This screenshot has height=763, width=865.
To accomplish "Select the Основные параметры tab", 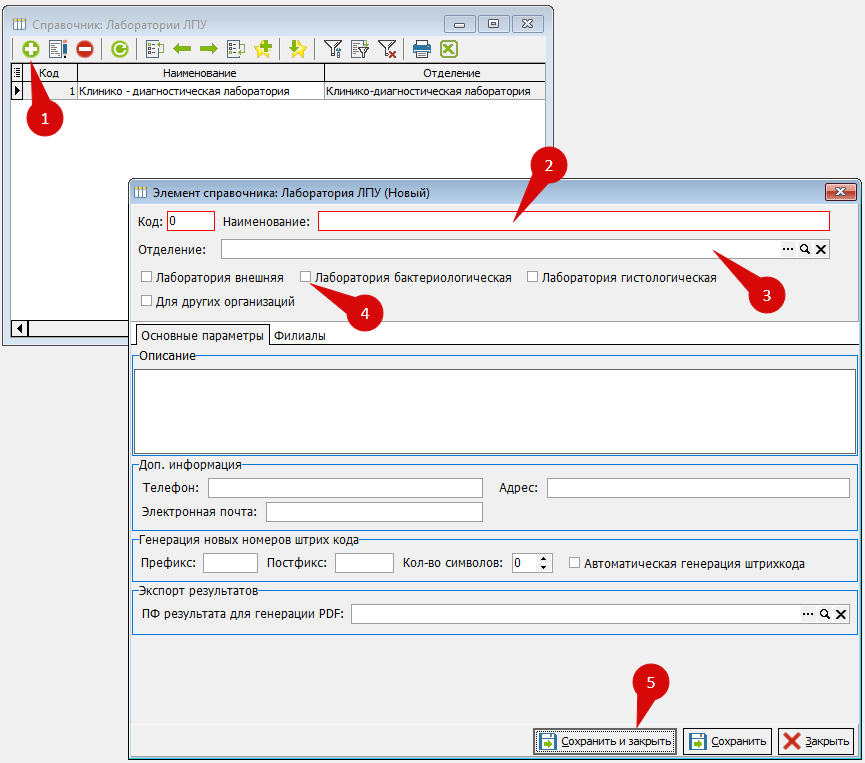I will pos(202,336).
